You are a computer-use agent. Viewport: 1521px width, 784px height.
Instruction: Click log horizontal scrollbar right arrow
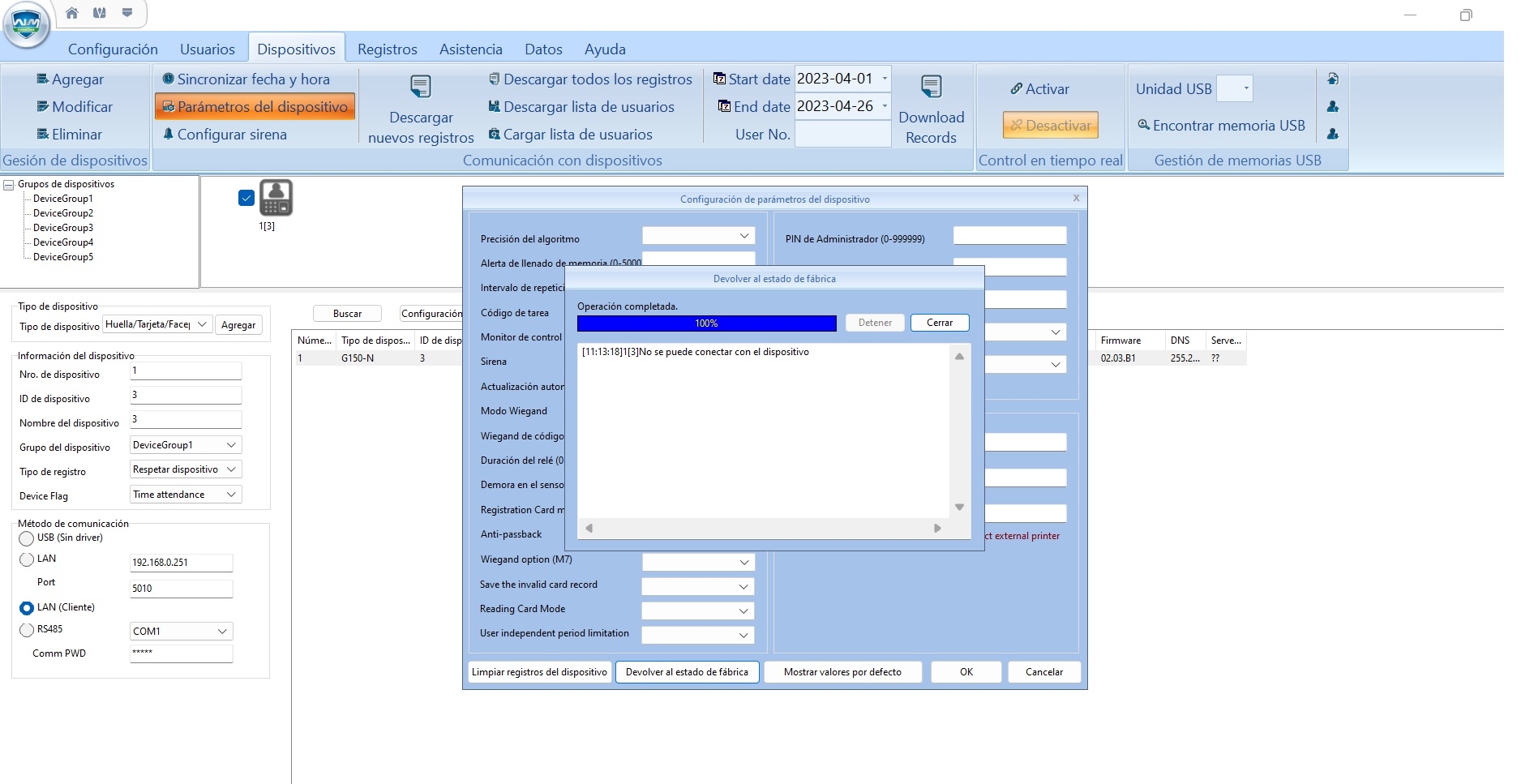point(937,529)
